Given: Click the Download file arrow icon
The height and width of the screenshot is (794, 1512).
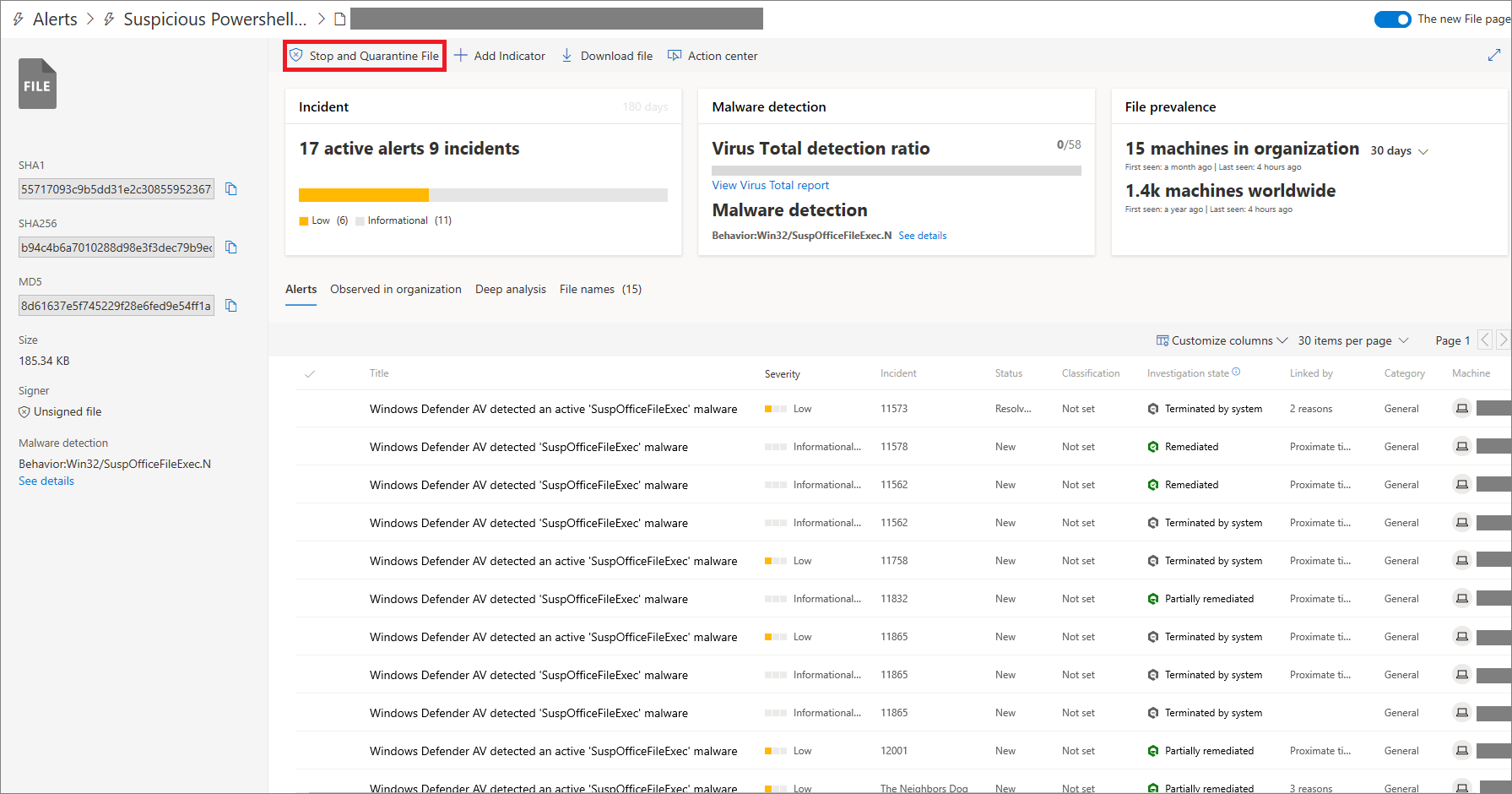Looking at the screenshot, I should tap(566, 56).
